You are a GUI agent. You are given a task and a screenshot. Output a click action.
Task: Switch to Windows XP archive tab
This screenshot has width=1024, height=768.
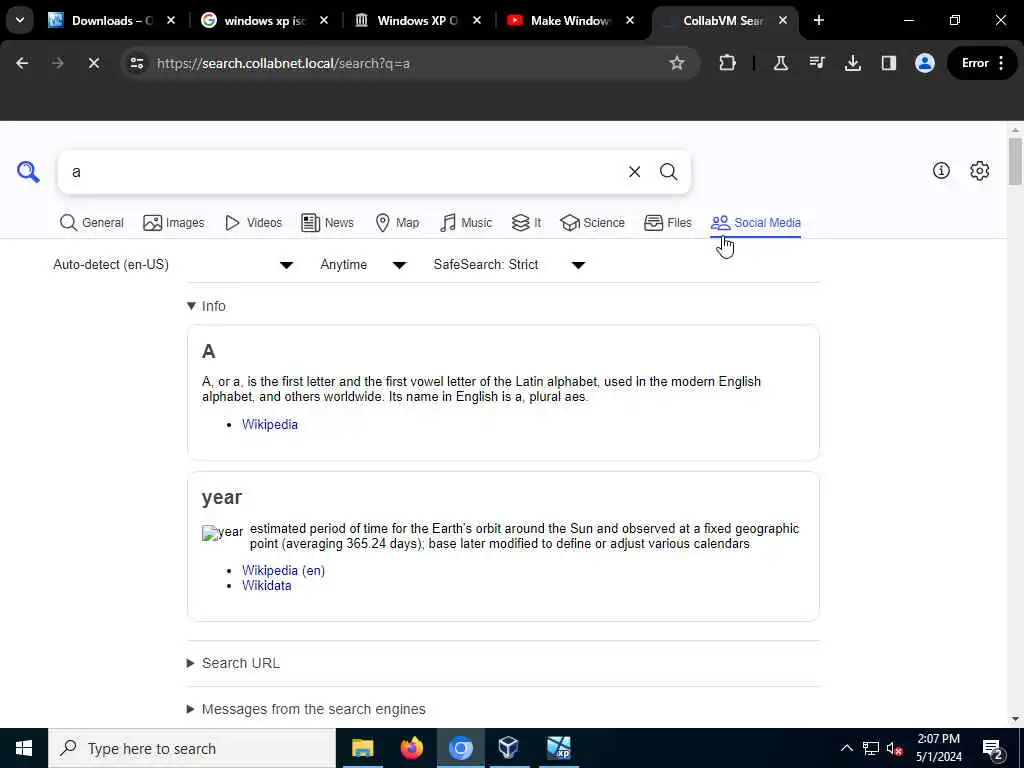418,21
